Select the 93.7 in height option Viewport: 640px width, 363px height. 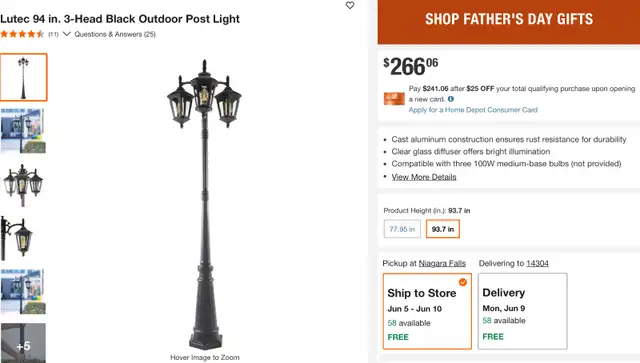tap(443, 229)
